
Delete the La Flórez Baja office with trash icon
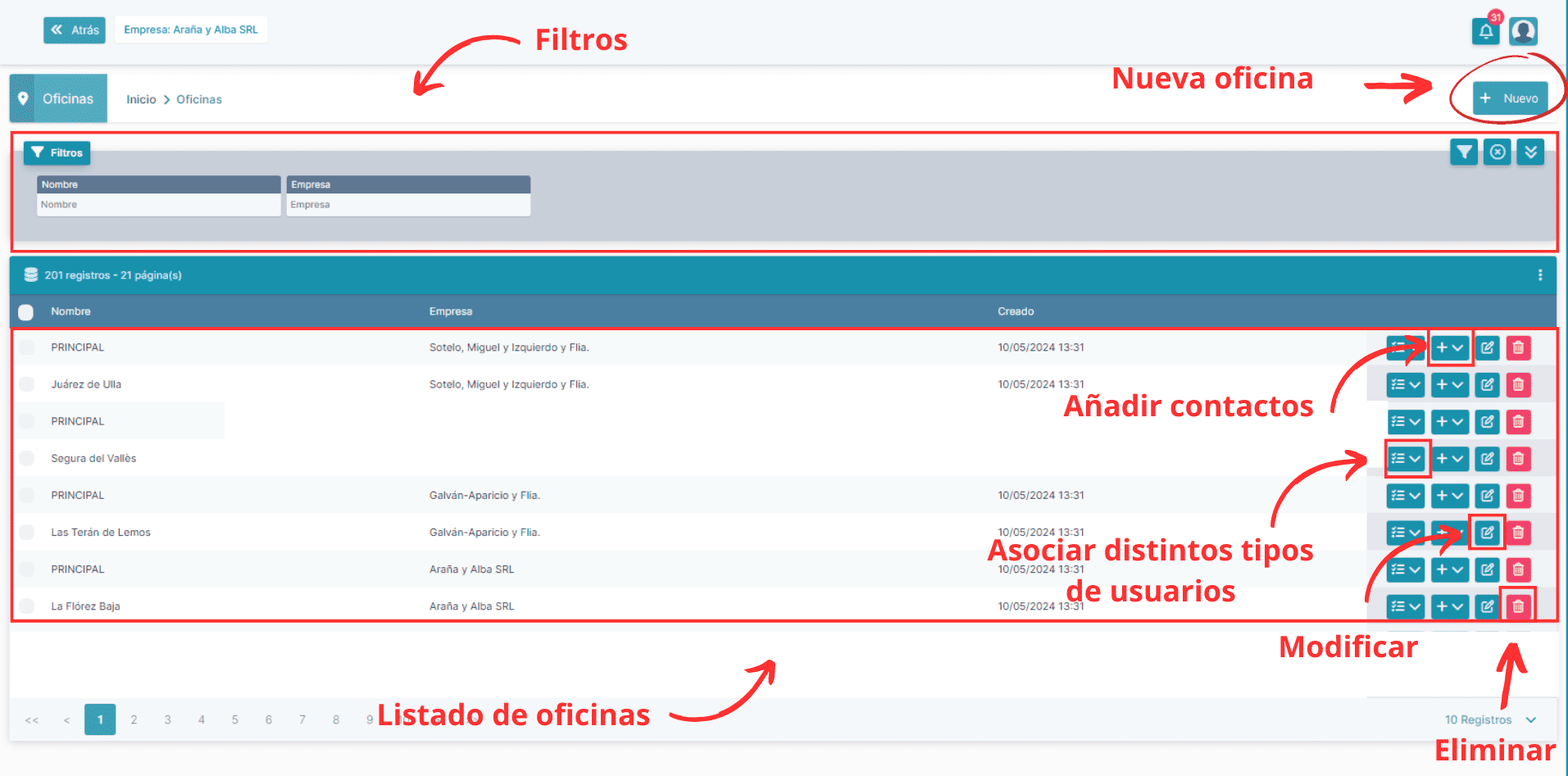1518,606
